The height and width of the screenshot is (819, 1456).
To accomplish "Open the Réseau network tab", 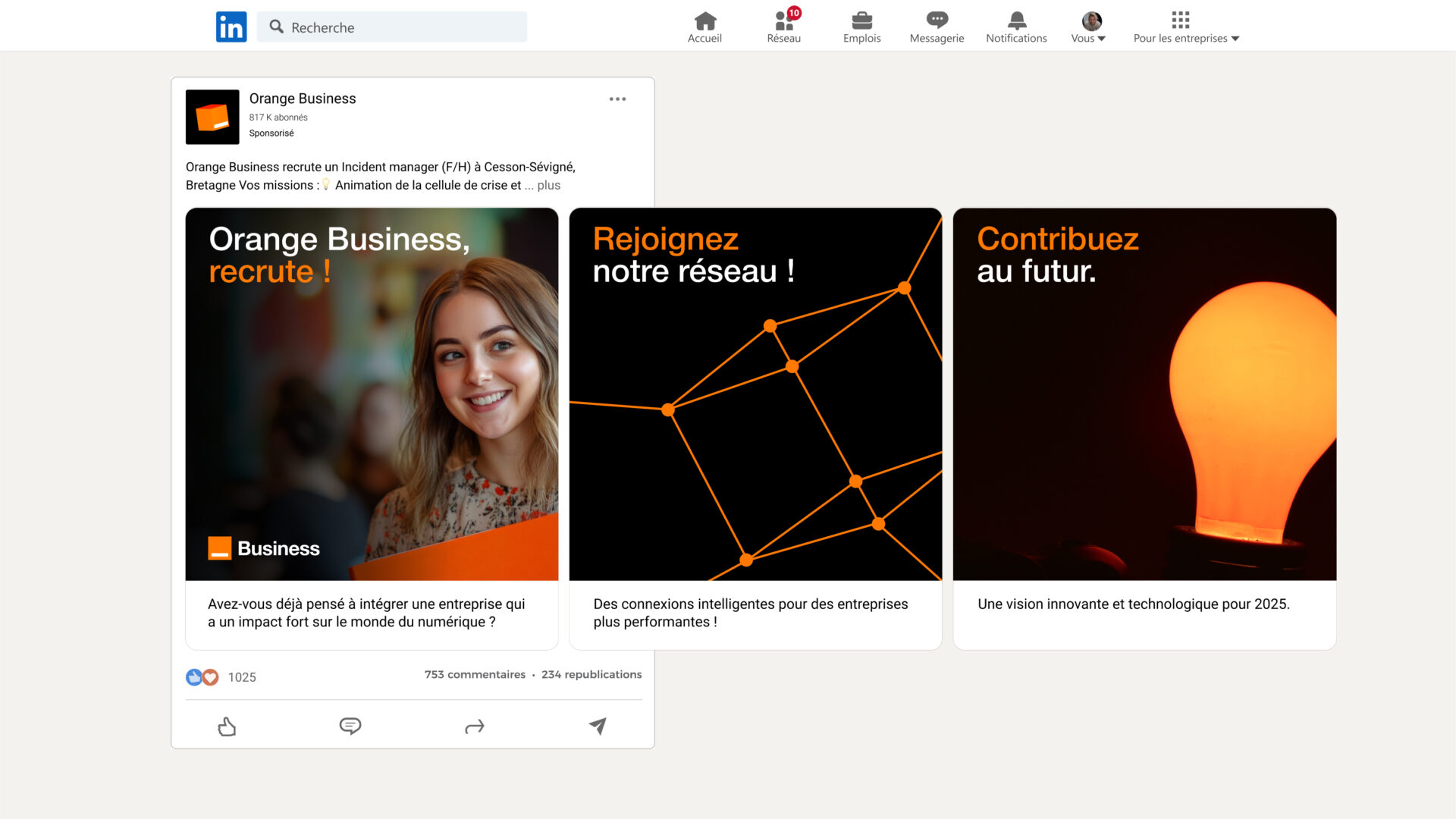I will click(x=783, y=27).
